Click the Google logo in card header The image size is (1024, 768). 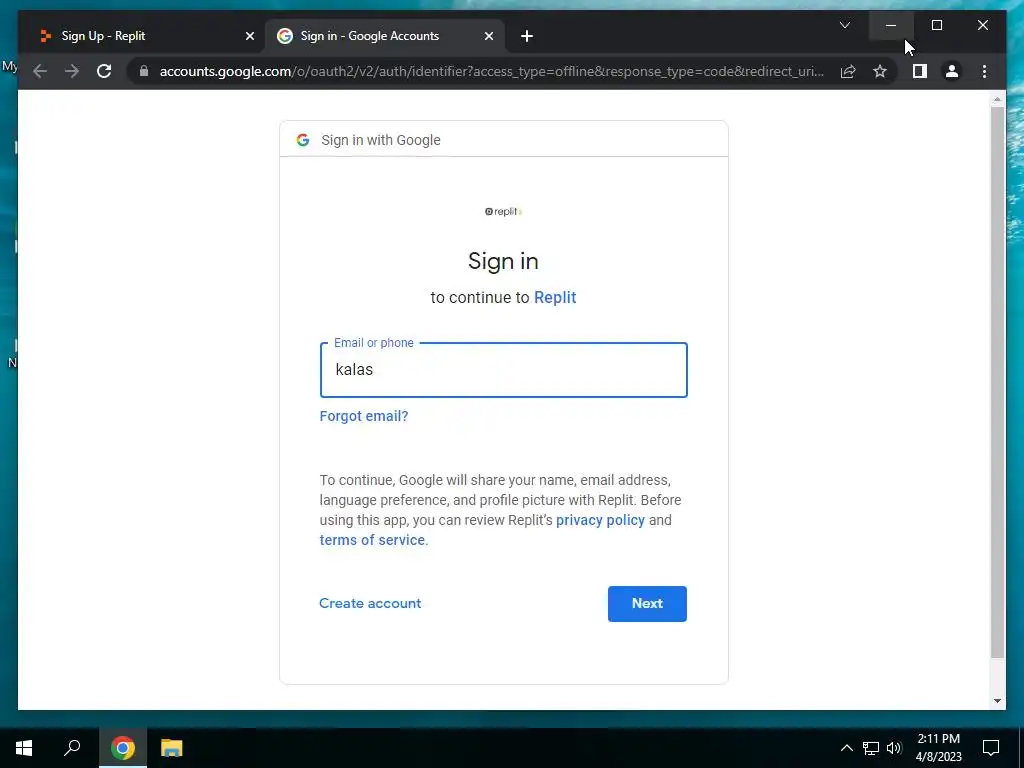point(302,140)
